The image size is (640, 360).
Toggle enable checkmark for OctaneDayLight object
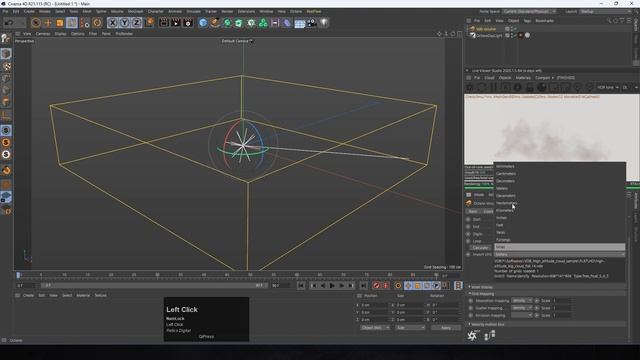(x=515, y=36)
